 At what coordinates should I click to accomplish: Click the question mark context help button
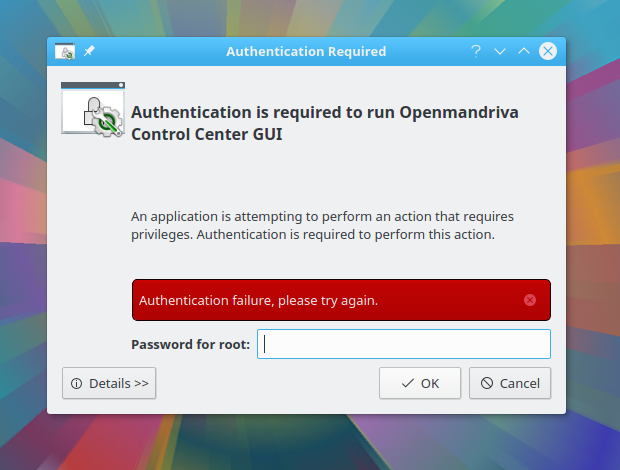tap(476, 51)
